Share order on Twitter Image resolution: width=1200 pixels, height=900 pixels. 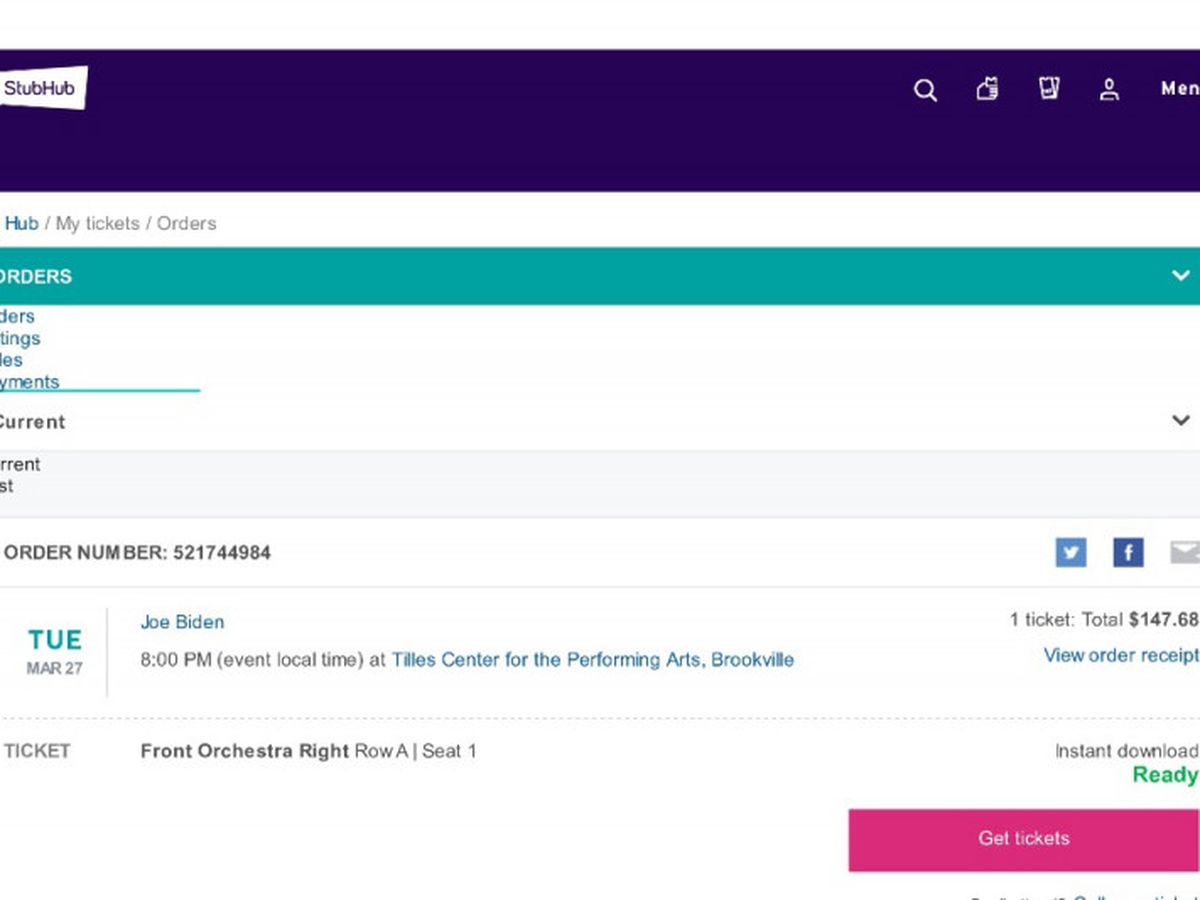[1070, 552]
